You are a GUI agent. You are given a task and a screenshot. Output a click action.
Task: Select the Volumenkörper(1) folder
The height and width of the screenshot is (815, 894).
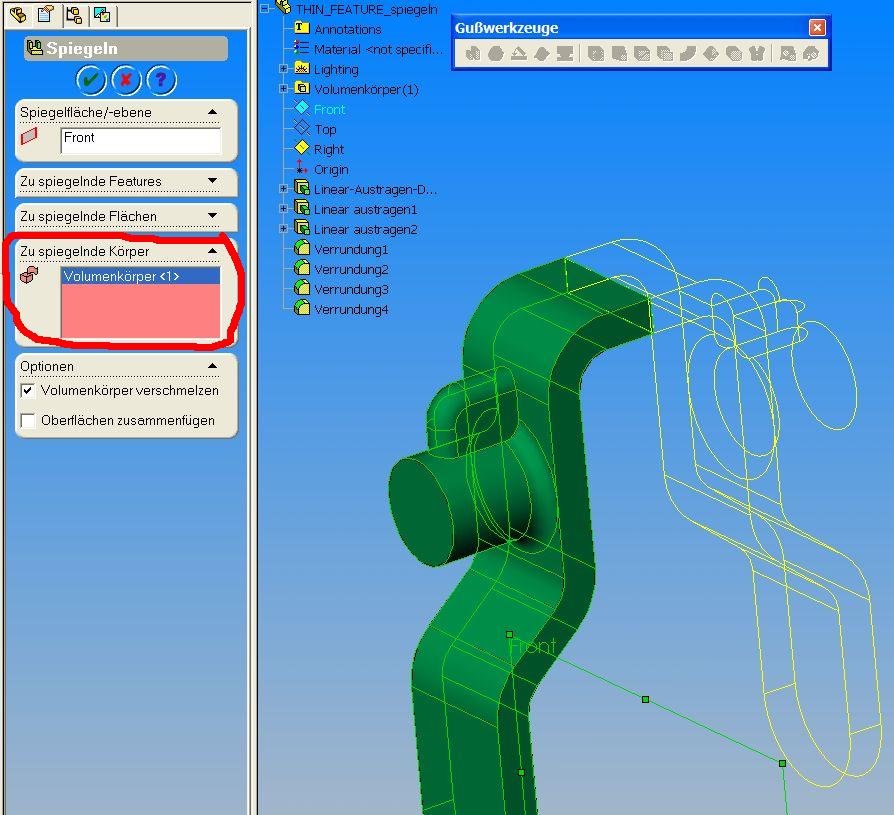click(x=366, y=90)
